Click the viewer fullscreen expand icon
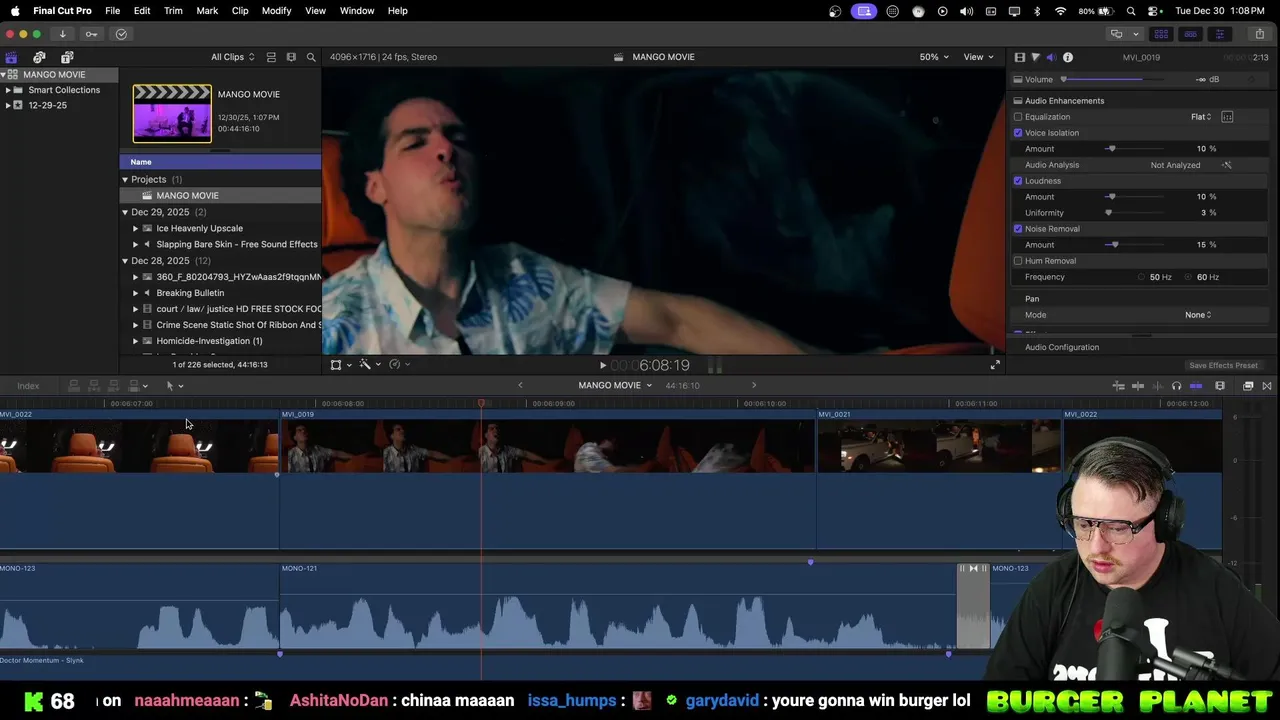This screenshot has width=1280, height=720. pos(995,365)
